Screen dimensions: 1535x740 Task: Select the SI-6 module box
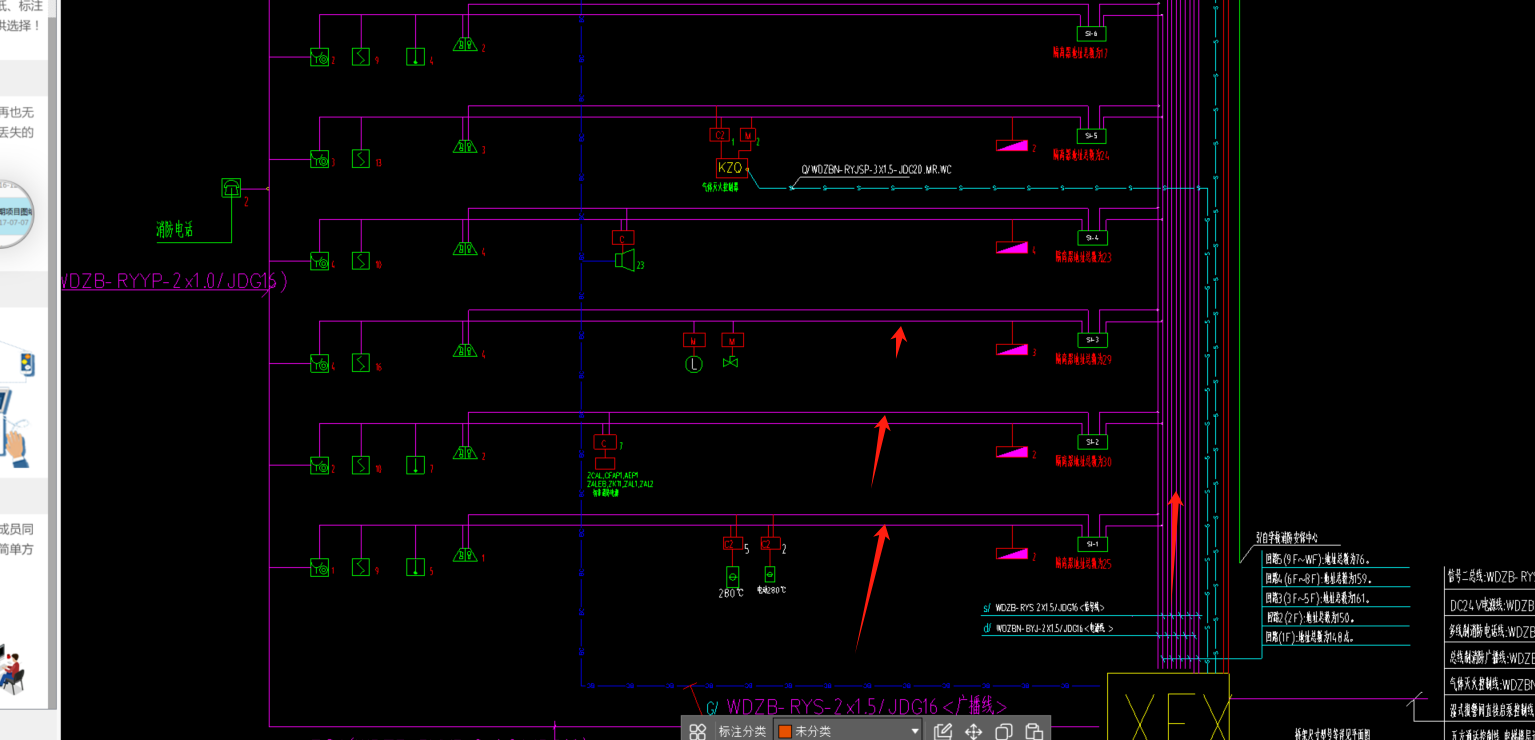coord(1091,34)
